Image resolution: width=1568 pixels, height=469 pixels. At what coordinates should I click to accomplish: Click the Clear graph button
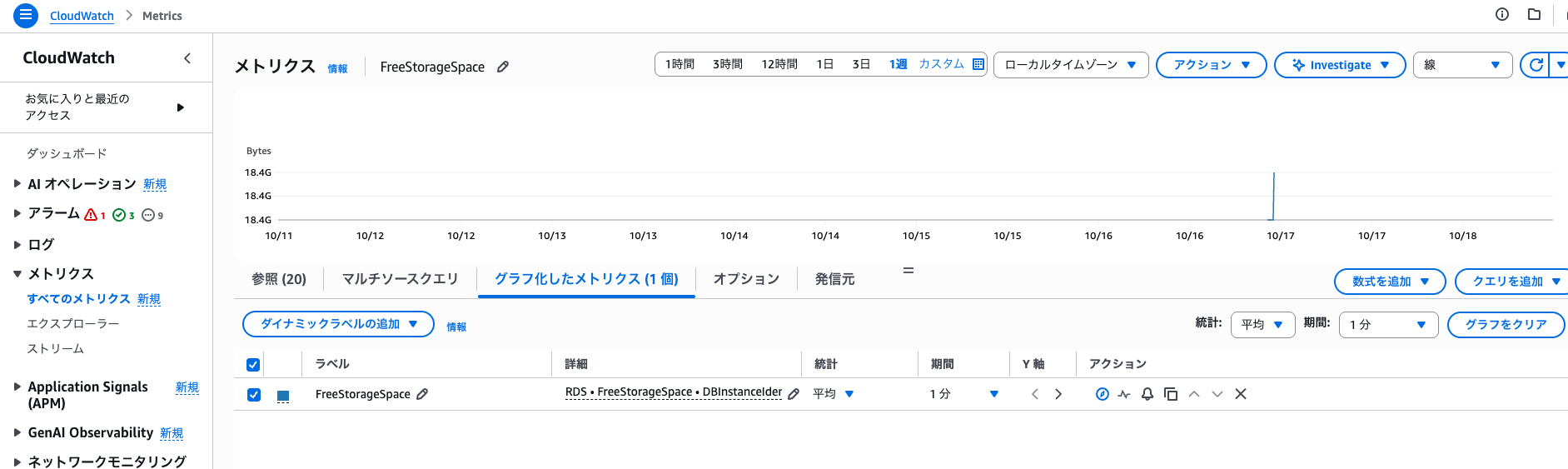[1505, 324]
